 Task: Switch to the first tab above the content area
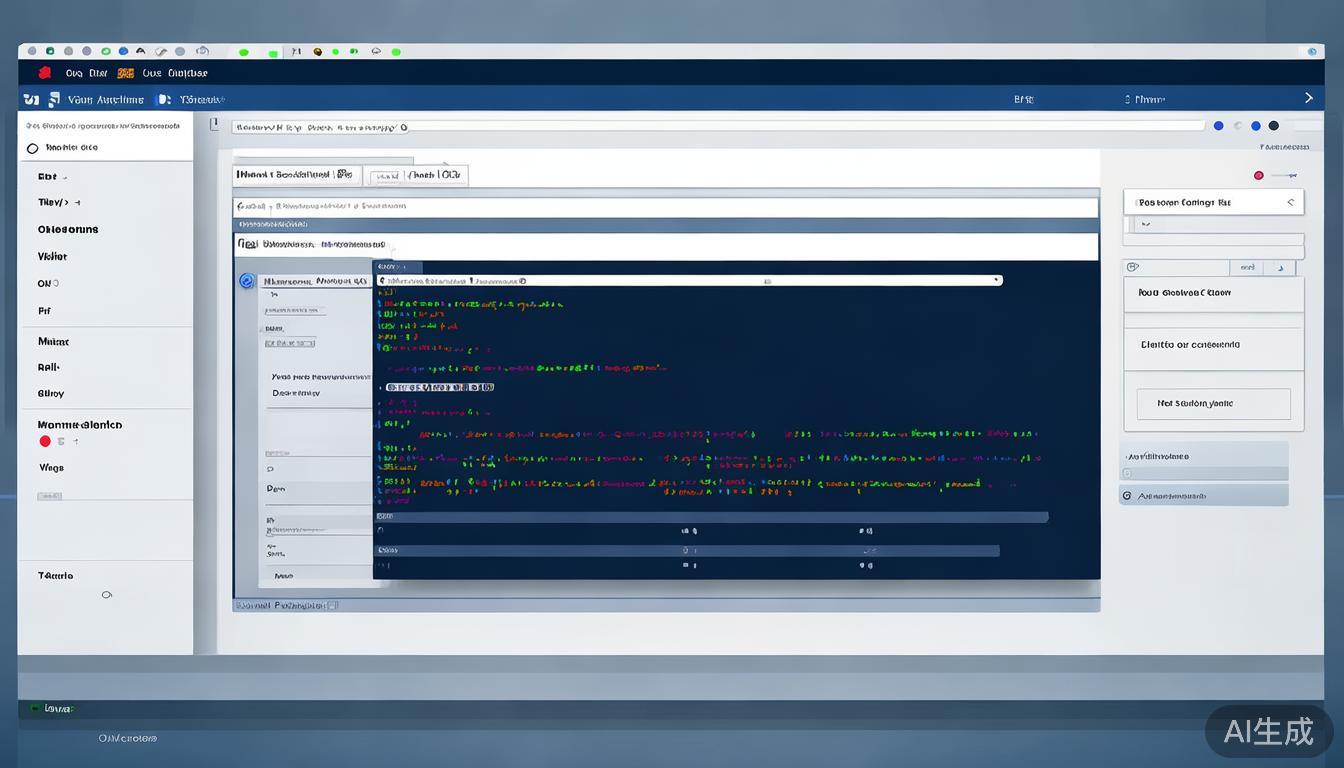(x=295, y=174)
